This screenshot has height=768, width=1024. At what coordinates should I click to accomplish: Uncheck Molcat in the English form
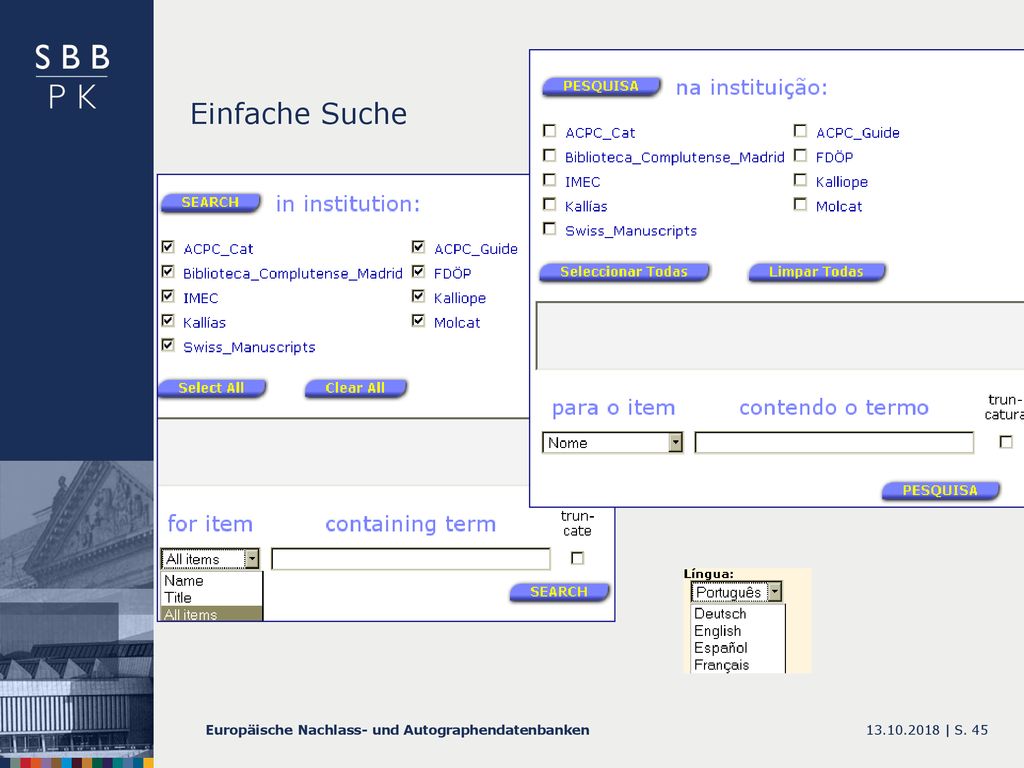[x=419, y=321]
